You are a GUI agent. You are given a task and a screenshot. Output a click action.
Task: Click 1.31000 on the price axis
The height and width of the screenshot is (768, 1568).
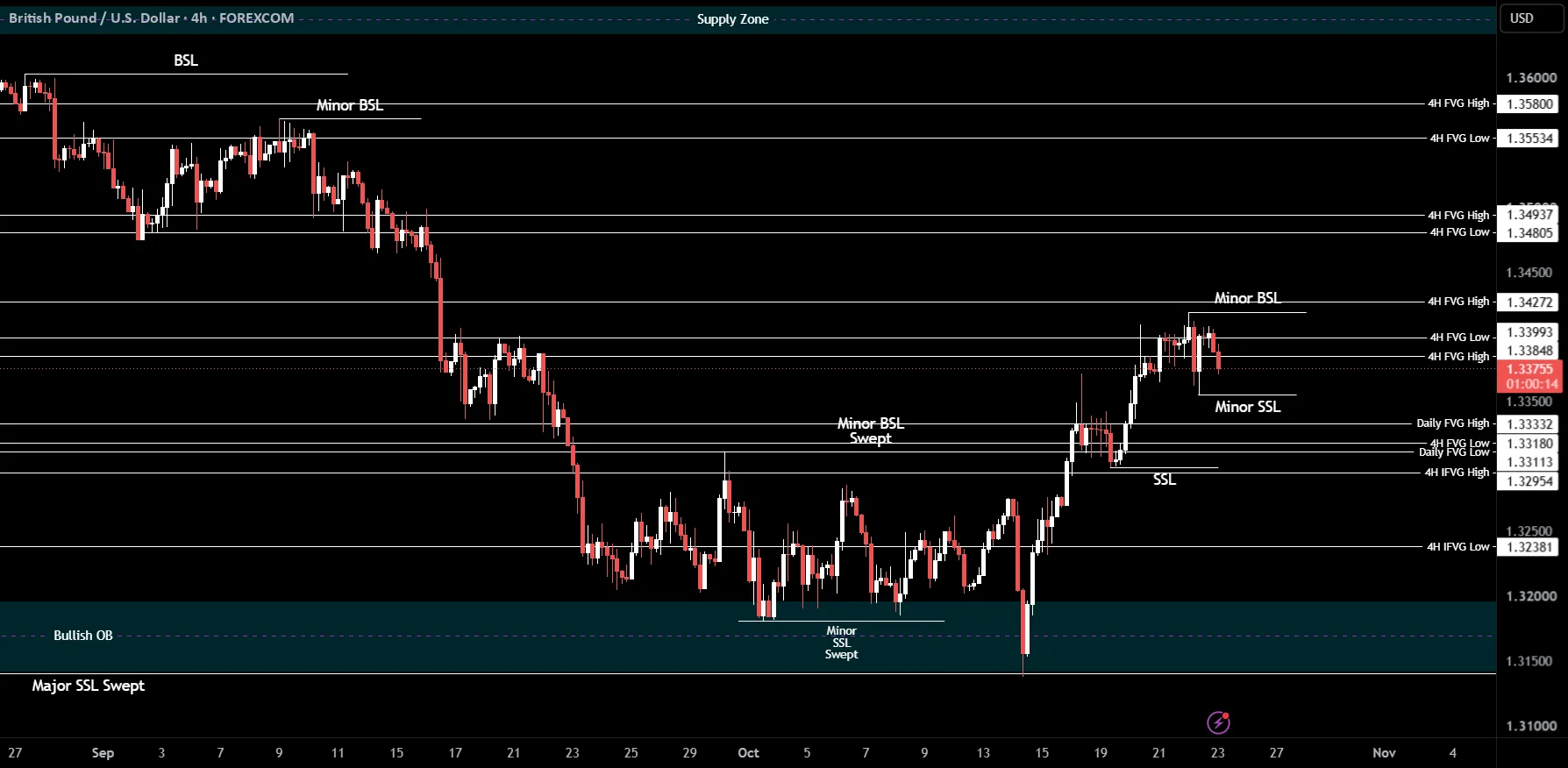click(x=1531, y=726)
